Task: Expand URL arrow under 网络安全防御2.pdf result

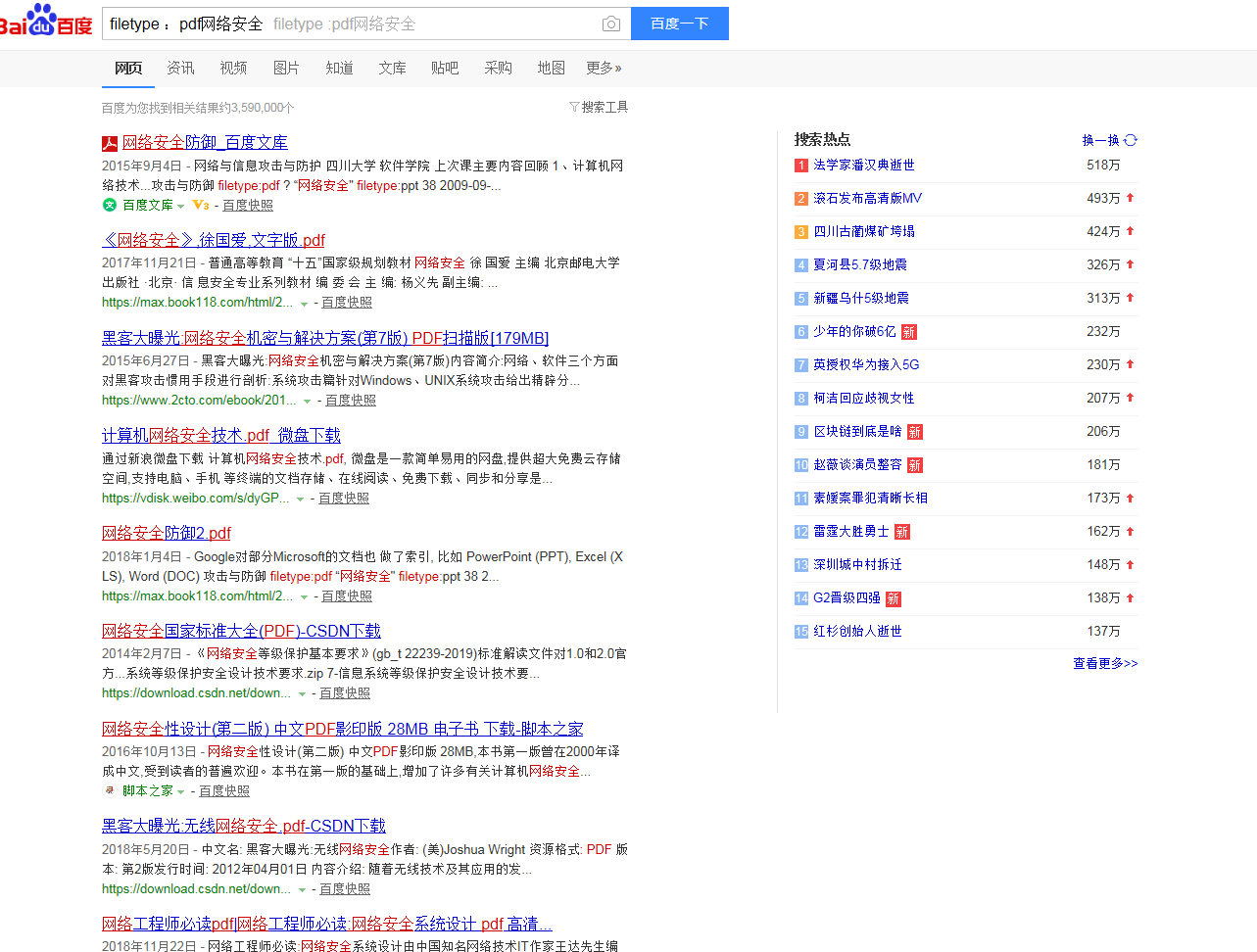Action: click(x=304, y=596)
